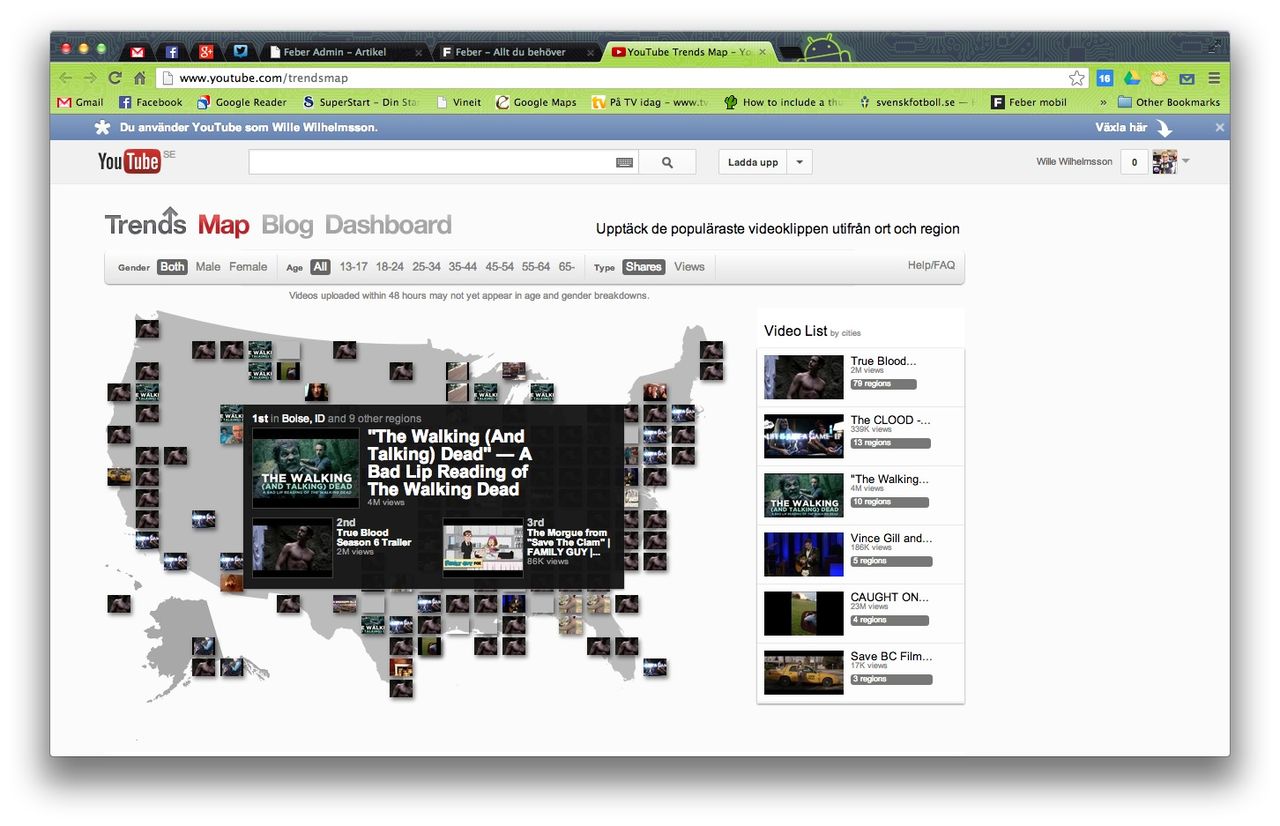
Task: Switch to the Blog tab
Action: (287, 225)
